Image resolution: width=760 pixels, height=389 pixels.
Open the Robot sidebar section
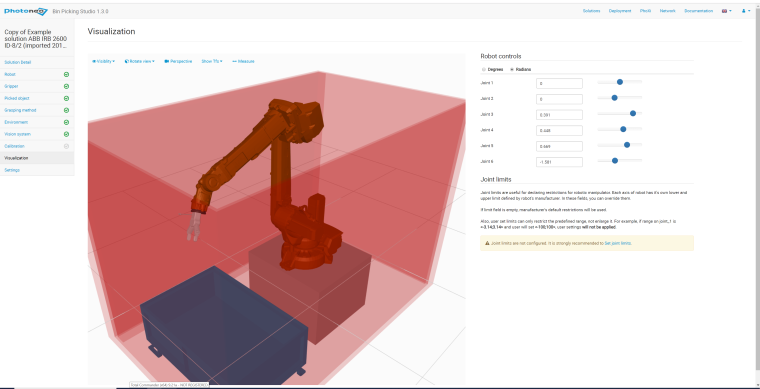(37, 75)
